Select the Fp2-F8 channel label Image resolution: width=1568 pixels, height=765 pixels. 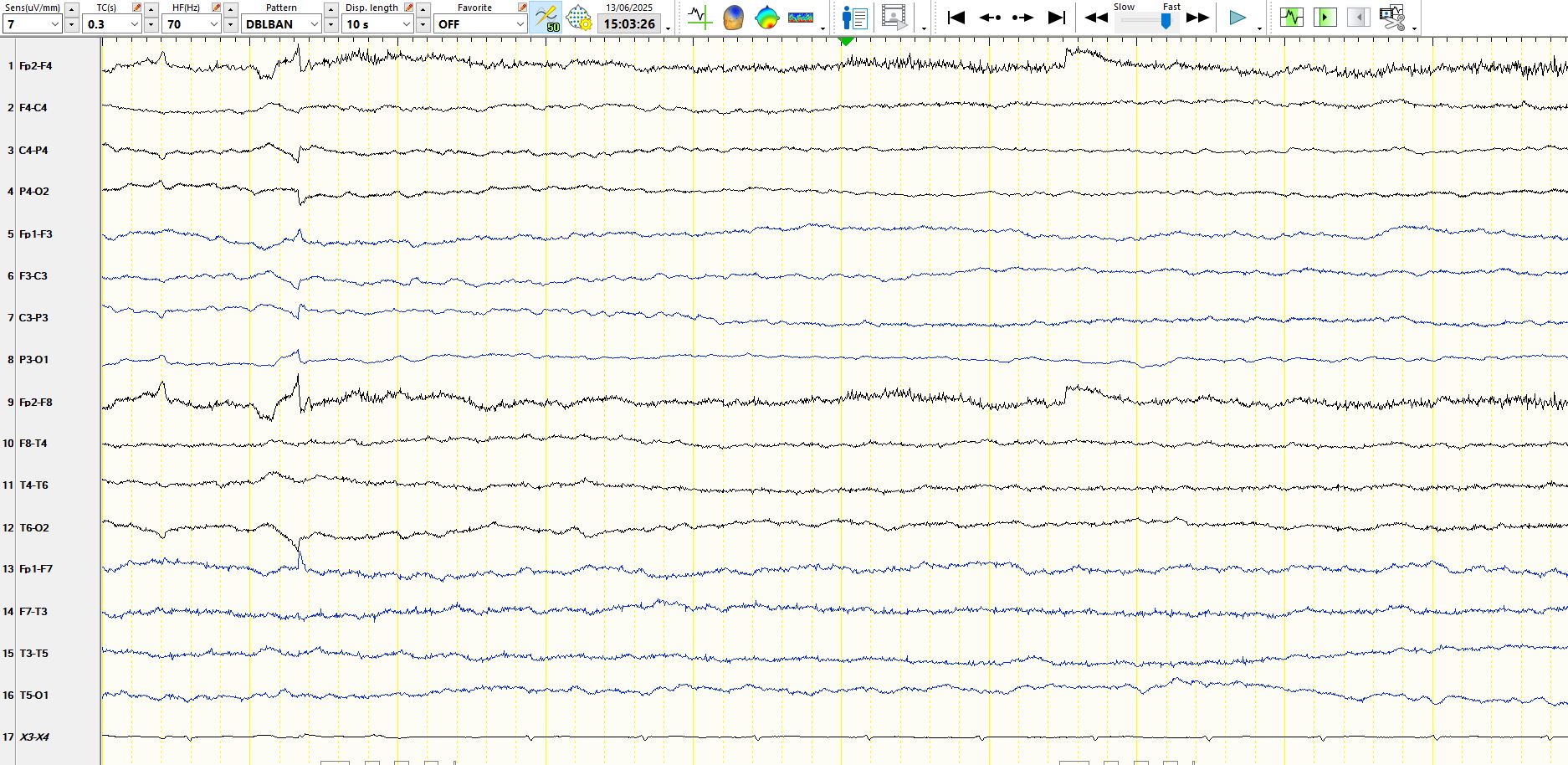(36, 403)
